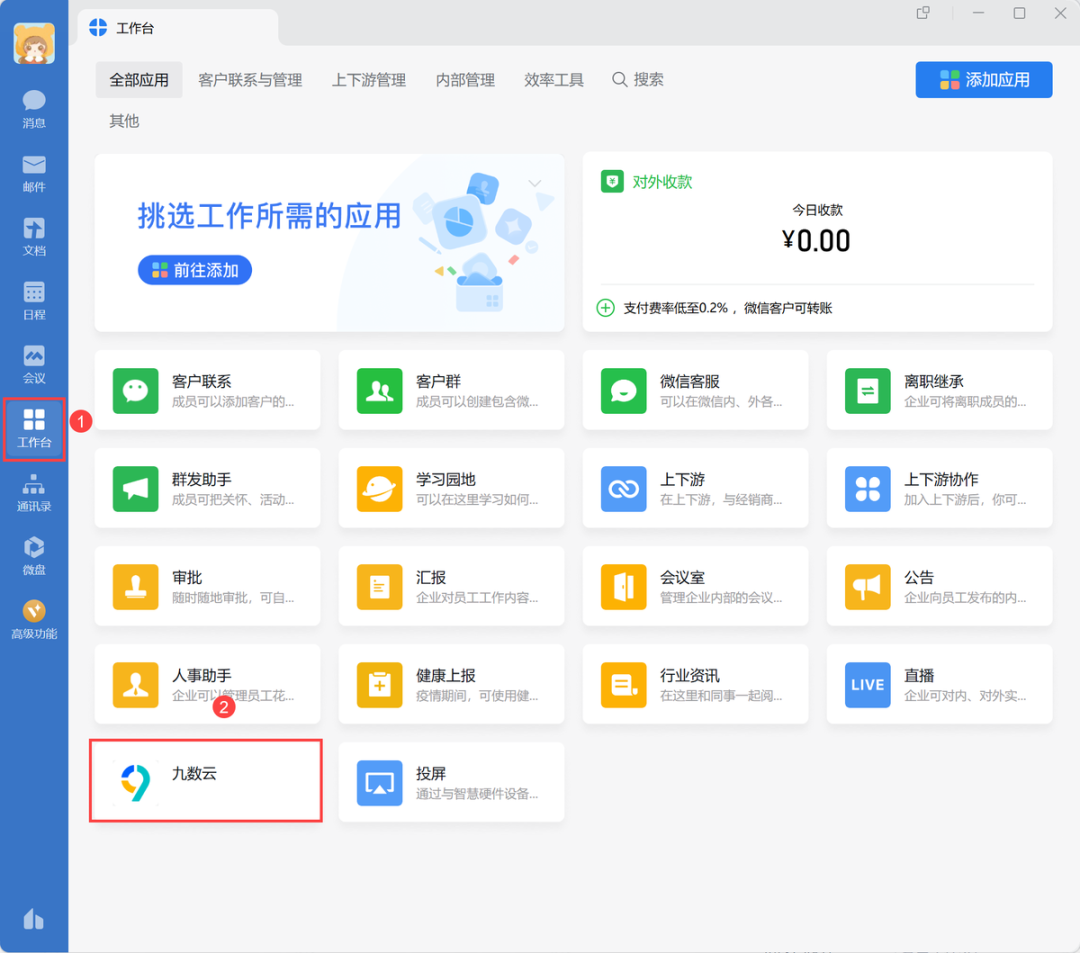The width and height of the screenshot is (1080, 953).
Task: Open the 群发助手 app
Action: 207,488
